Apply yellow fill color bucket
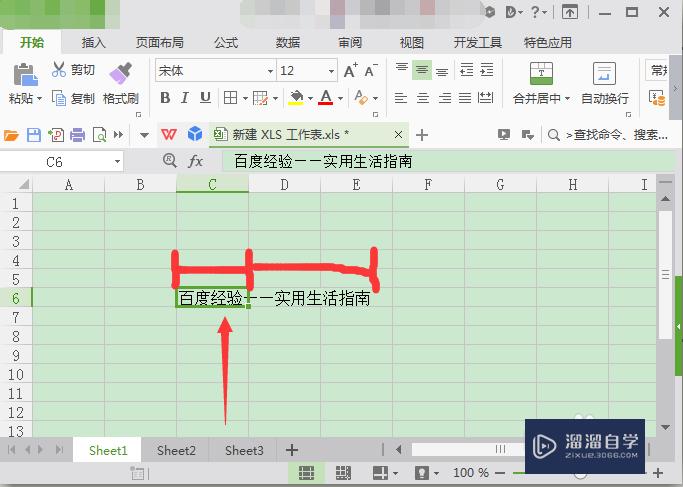This screenshot has width=683, height=487. click(x=296, y=98)
